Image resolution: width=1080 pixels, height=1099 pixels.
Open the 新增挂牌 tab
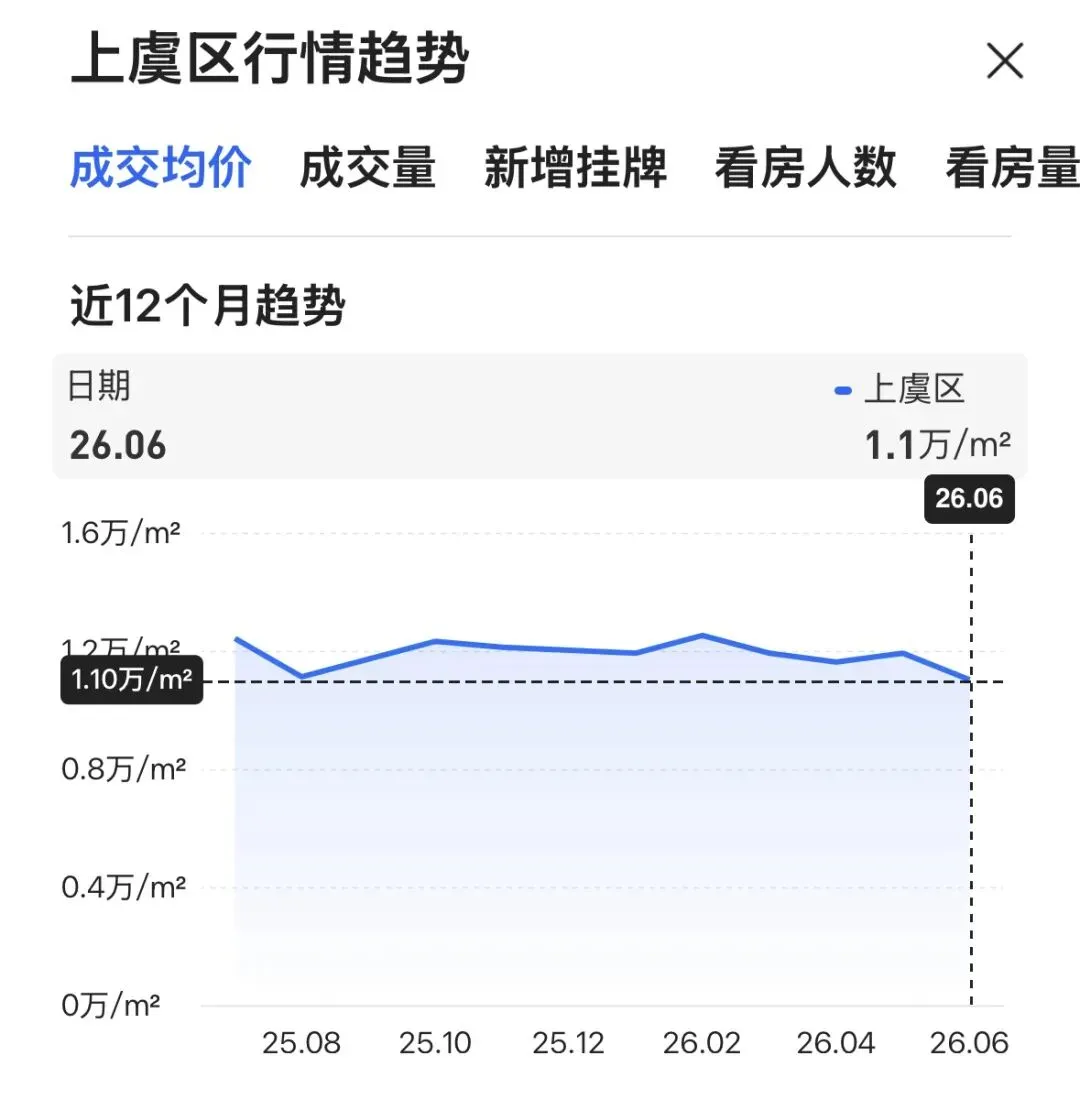[575, 168]
